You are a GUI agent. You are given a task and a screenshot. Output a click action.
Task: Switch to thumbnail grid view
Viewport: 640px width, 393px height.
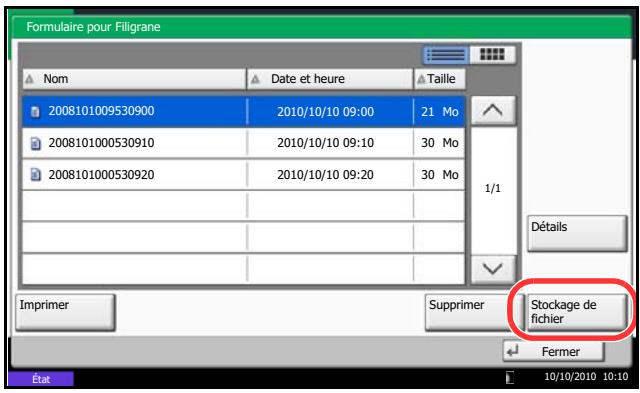tap(493, 55)
